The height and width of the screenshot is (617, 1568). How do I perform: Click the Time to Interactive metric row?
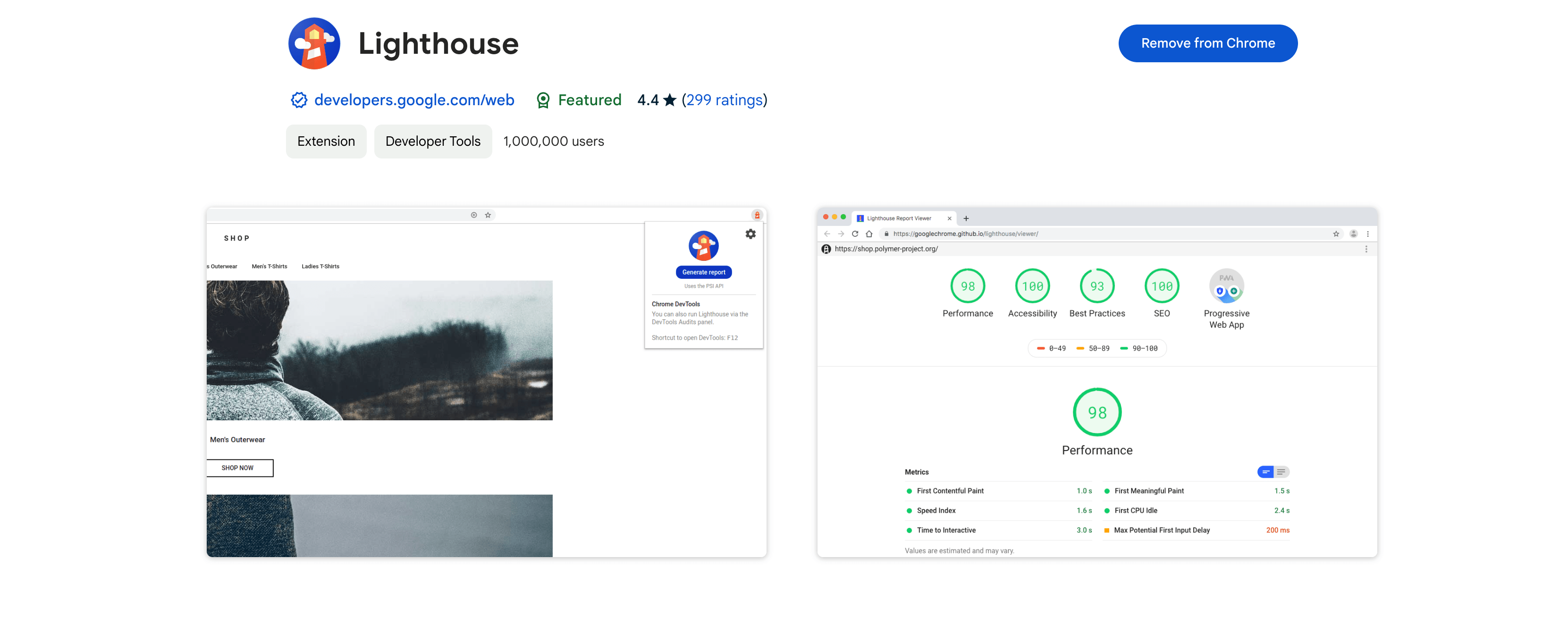pos(999,530)
